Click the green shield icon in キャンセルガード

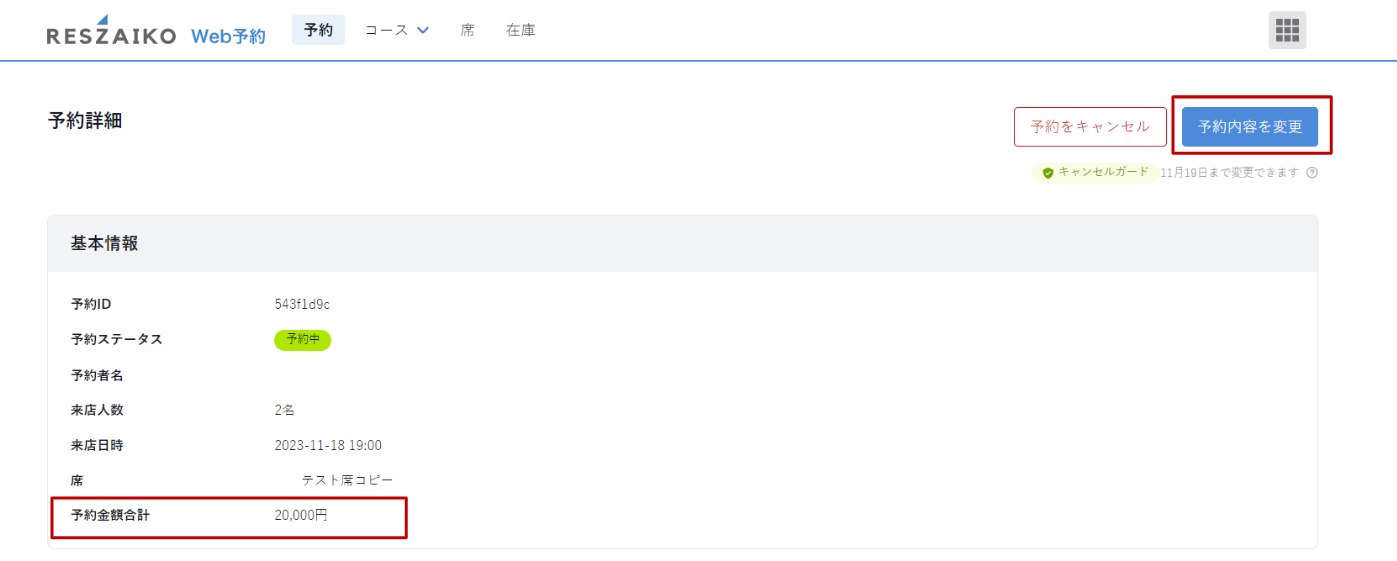(1048, 173)
